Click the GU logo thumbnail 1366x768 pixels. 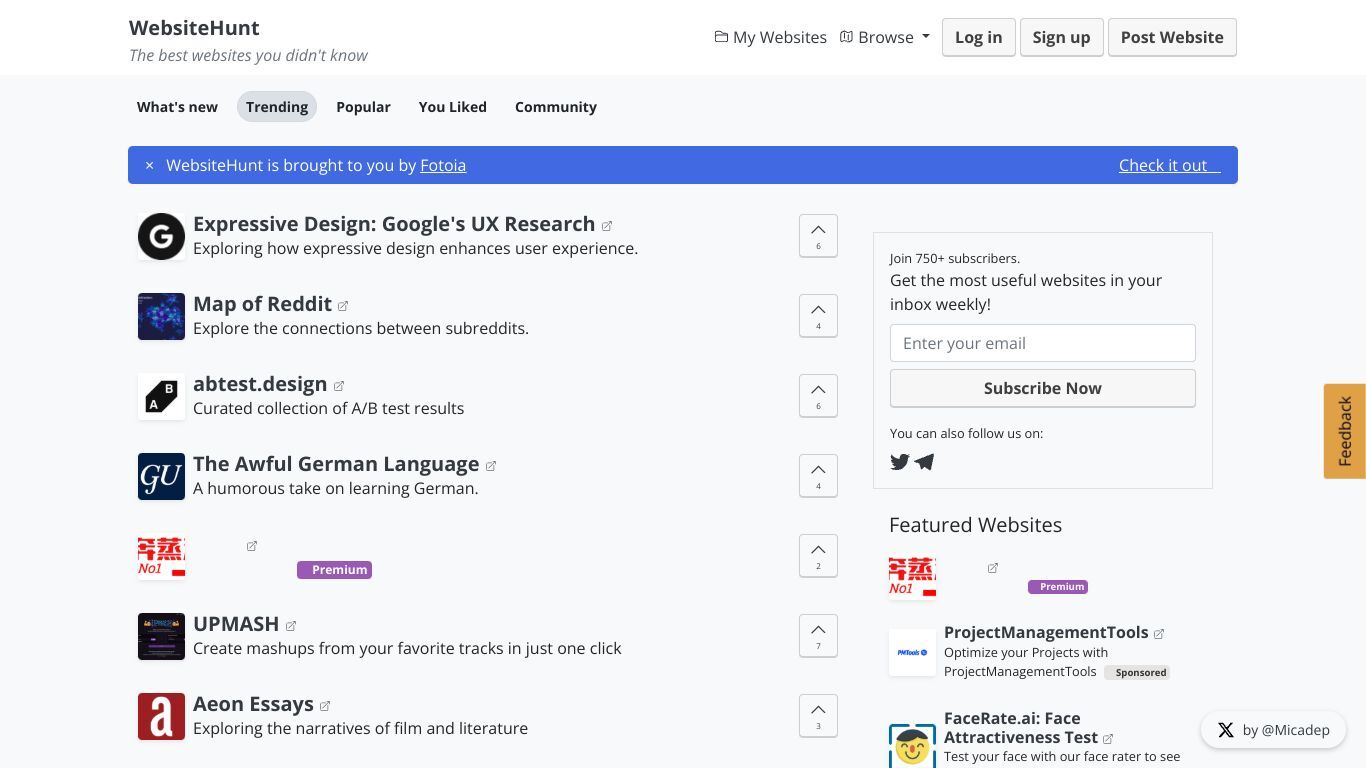(161, 477)
